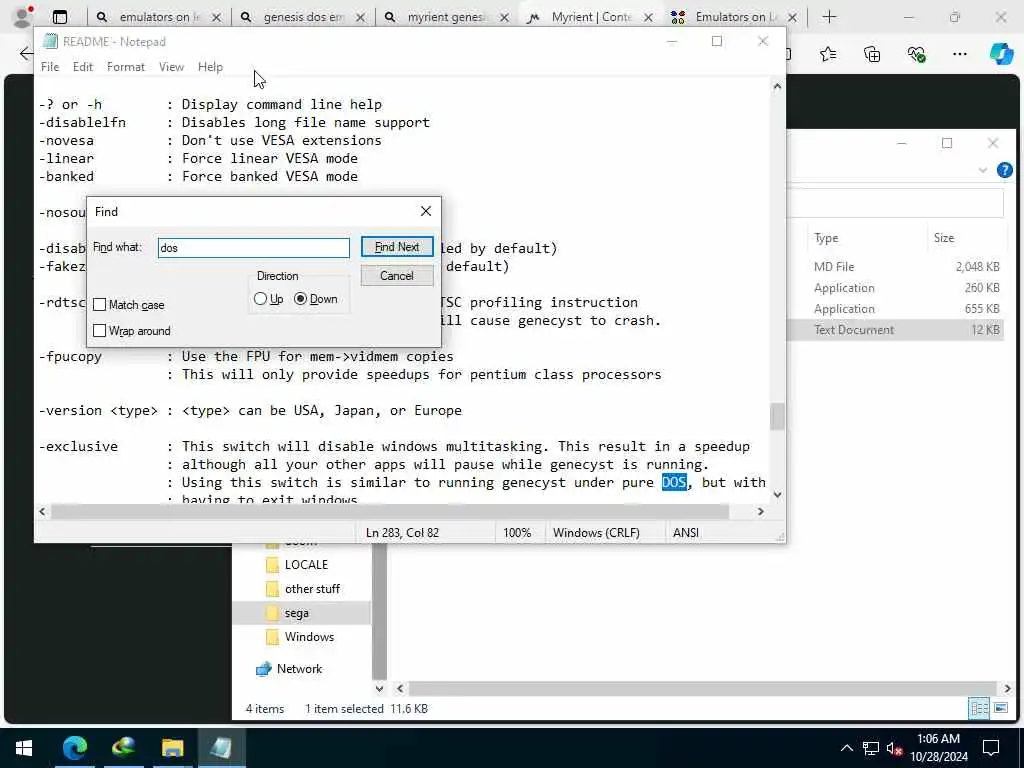
Task: Click Notepad vertical scrollbar thumb
Action: tap(777, 416)
